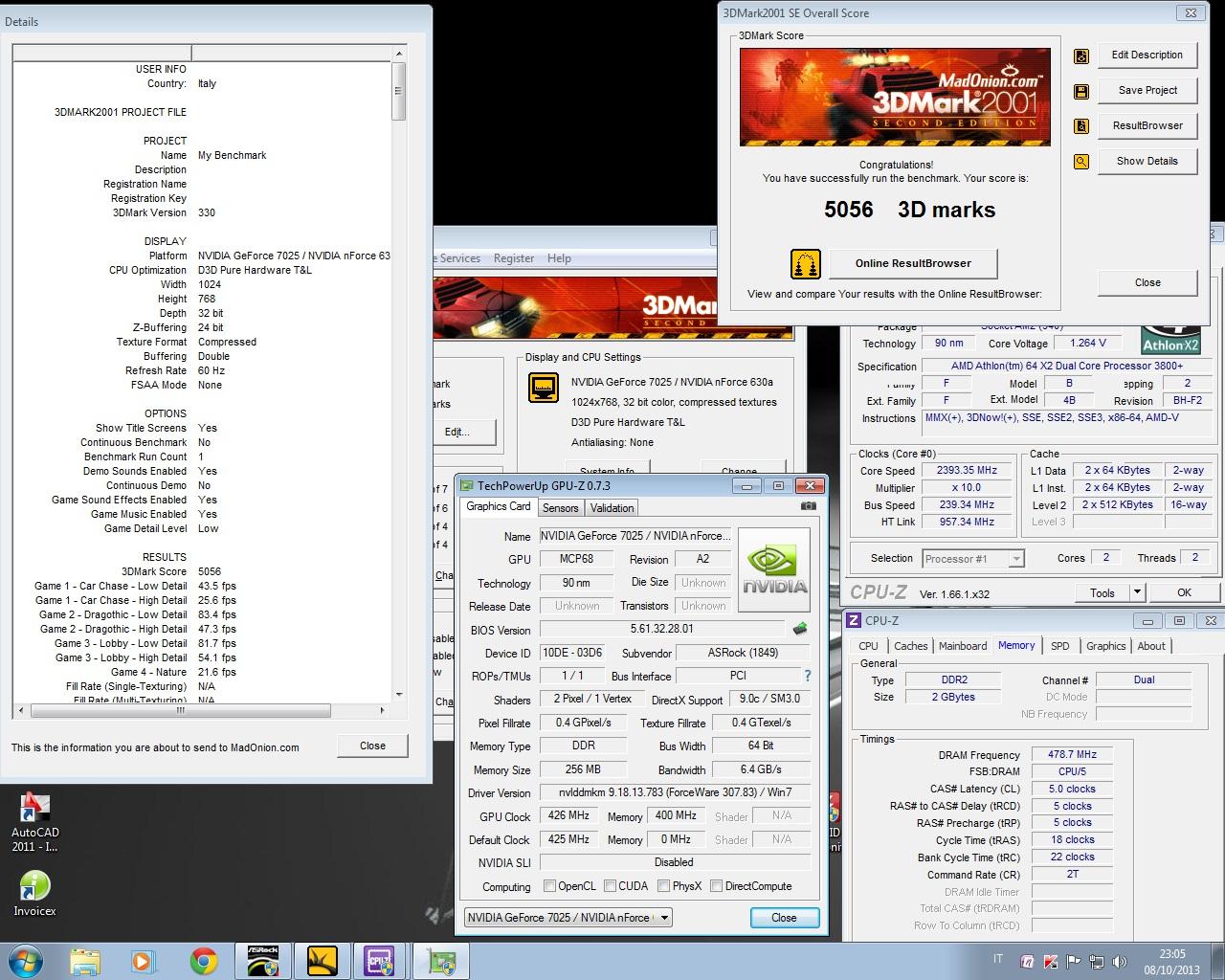Open the Caches tab in CPU-Z
The width and height of the screenshot is (1225, 980).
click(x=910, y=646)
